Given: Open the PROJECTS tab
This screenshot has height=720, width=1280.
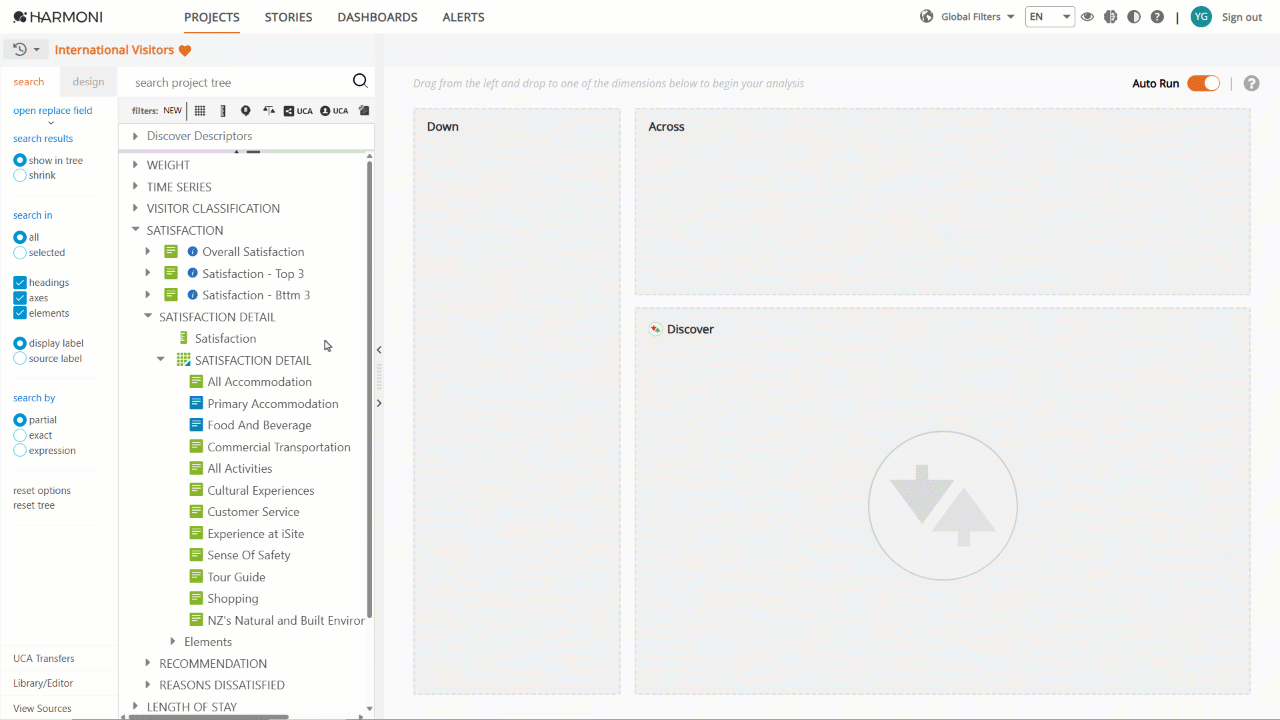Looking at the screenshot, I should pos(212,17).
